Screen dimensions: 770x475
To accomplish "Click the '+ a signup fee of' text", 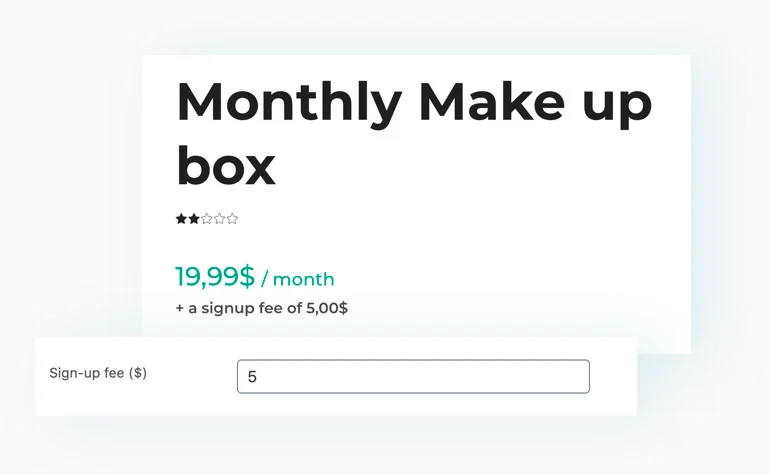I will click(x=239, y=308).
